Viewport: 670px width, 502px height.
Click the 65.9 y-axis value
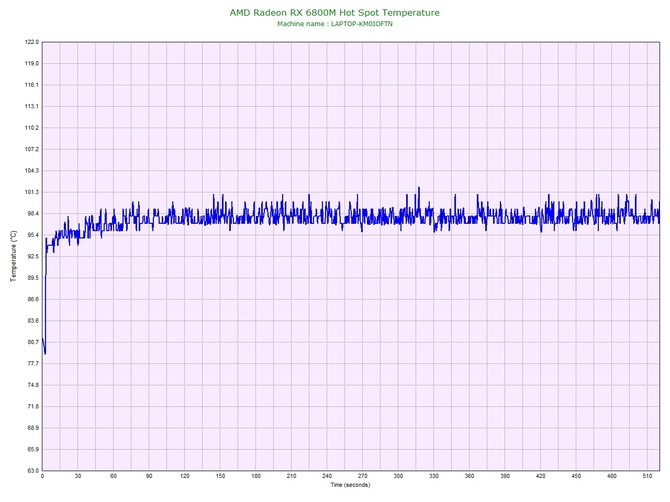(x=33, y=449)
